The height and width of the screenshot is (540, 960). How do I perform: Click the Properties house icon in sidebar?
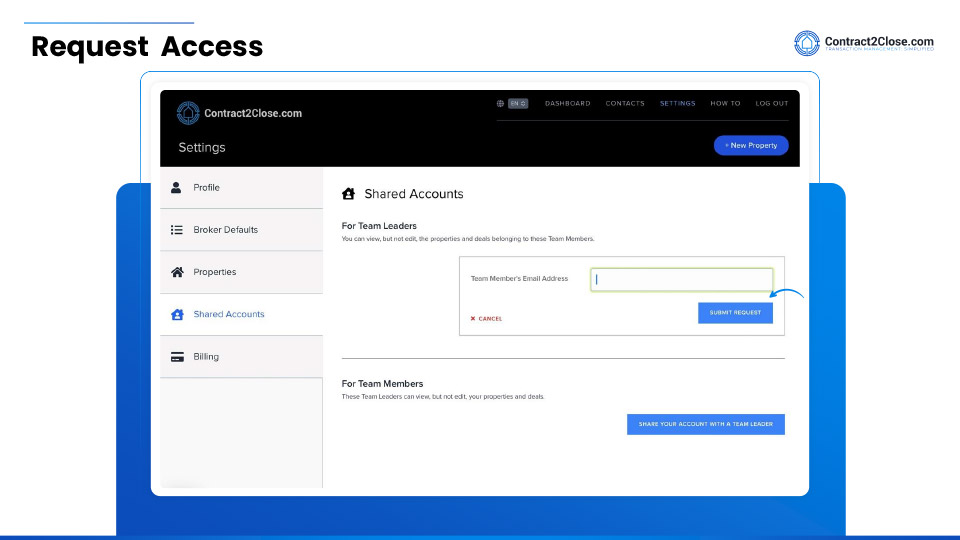177,272
